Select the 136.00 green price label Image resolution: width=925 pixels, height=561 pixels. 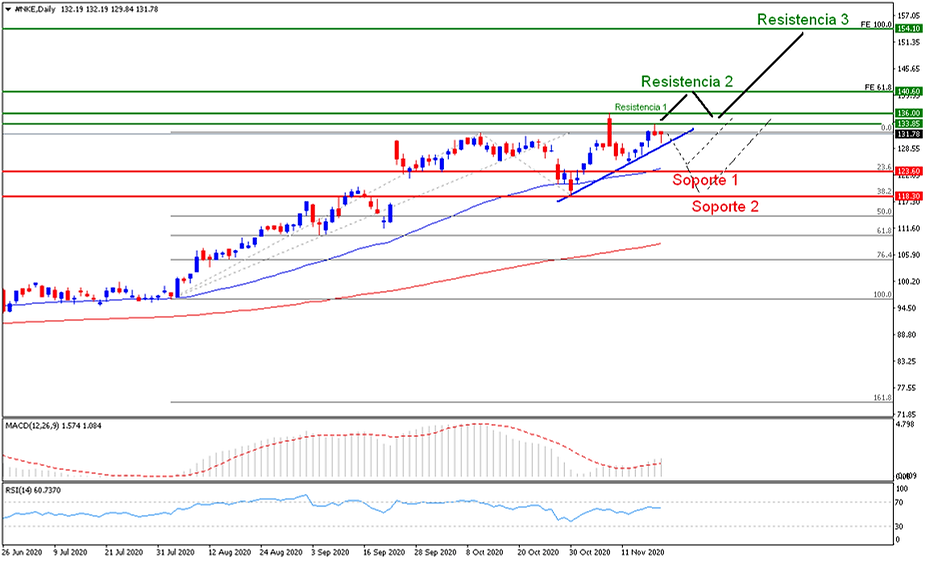pos(908,113)
